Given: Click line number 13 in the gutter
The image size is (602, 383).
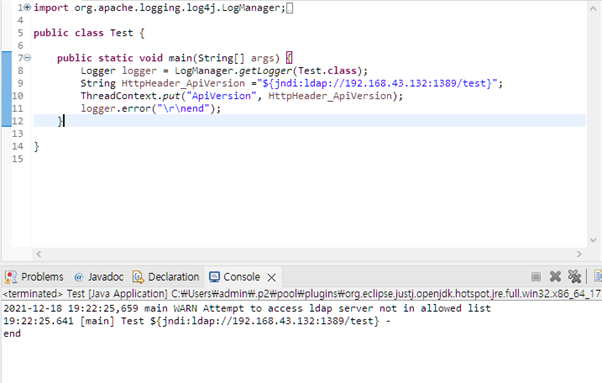Looking at the screenshot, I should coord(18,134).
